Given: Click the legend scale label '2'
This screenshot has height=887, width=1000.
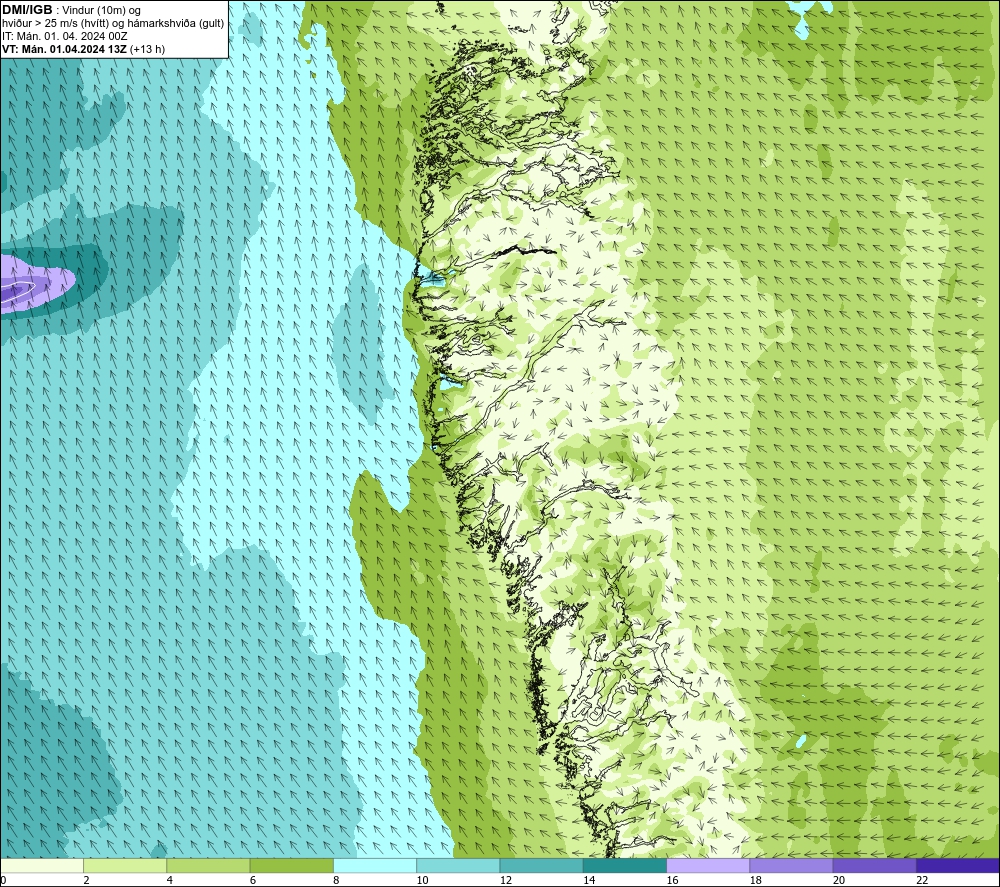Looking at the screenshot, I should tap(86, 880).
